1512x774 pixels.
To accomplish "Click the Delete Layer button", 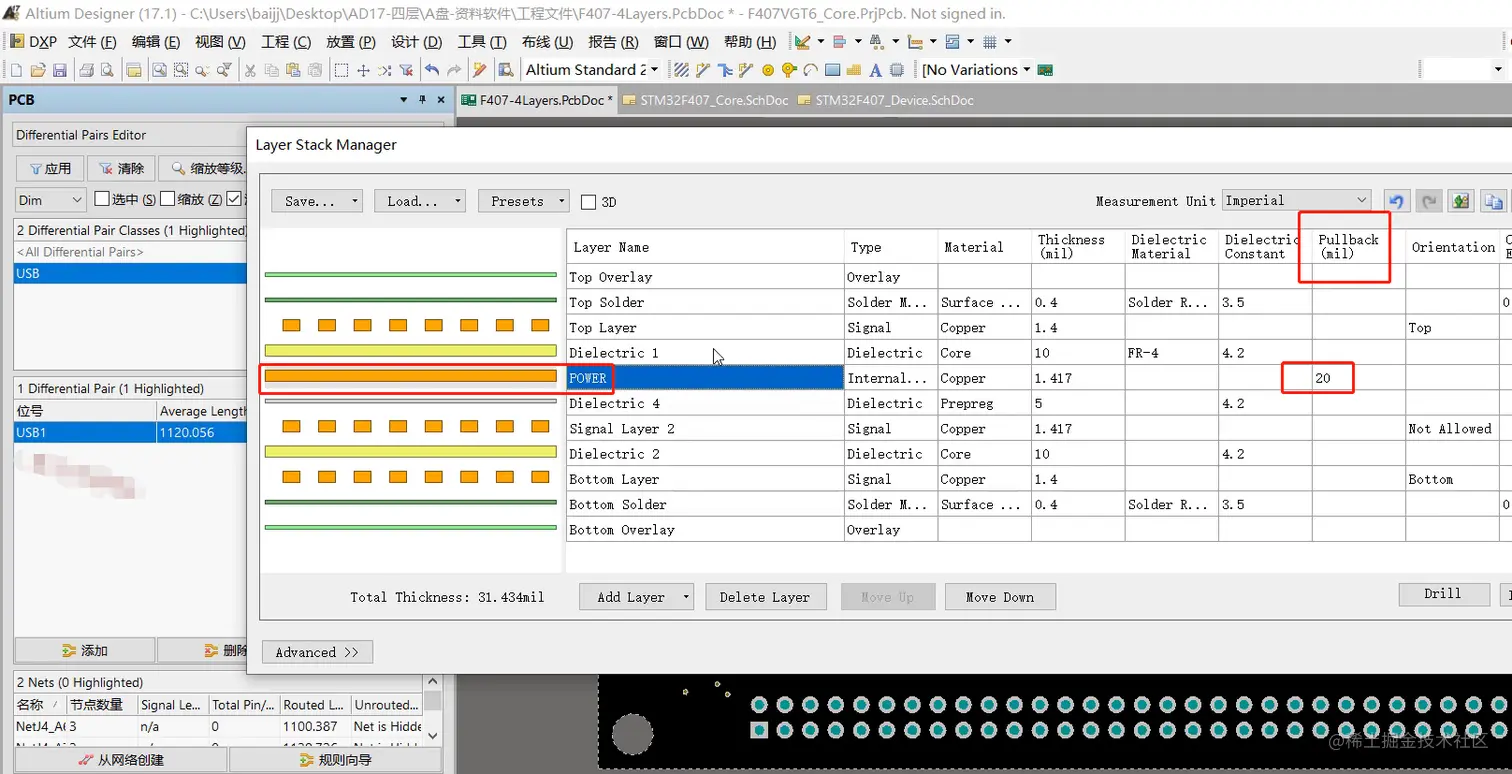I will click(765, 597).
